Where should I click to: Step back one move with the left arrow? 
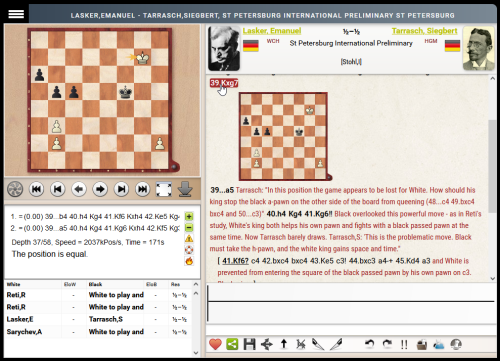click(79, 189)
